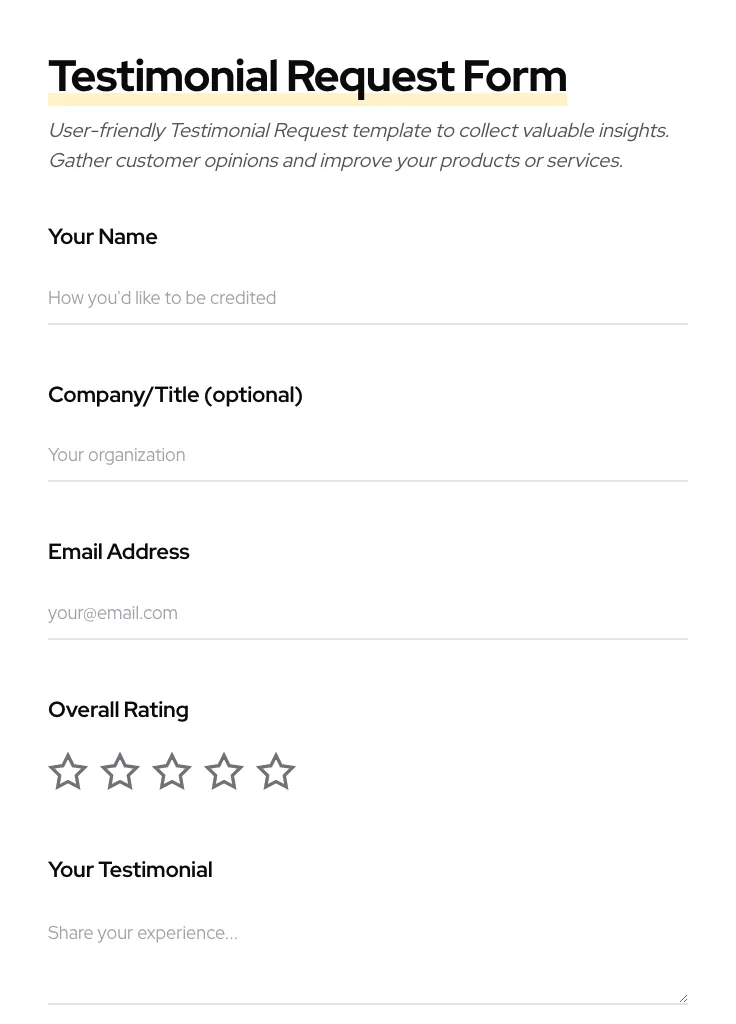Give a one-star rating by clicking leftmost star
This screenshot has width=736, height=1024.
click(x=68, y=771)
